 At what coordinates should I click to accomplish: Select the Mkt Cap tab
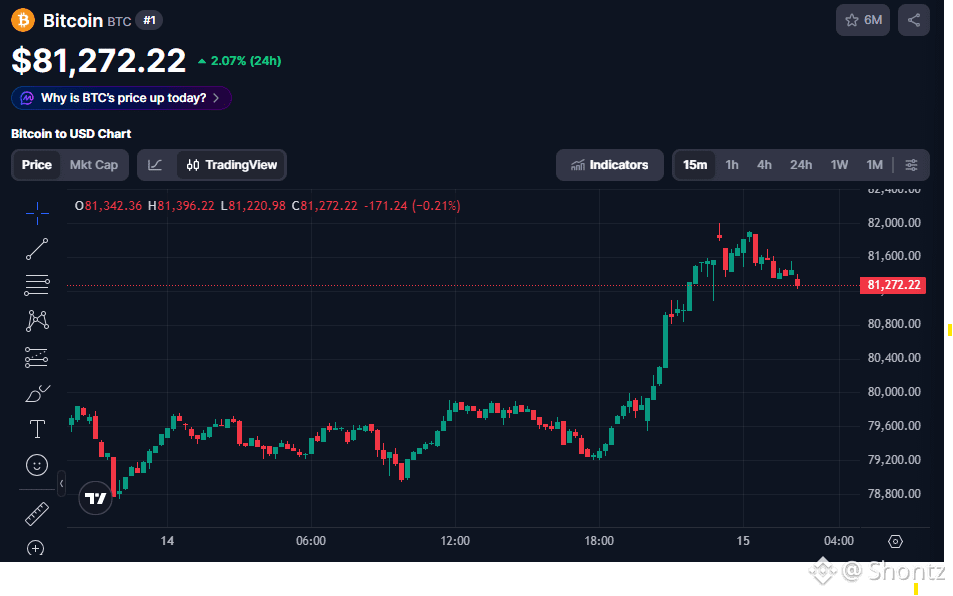[x=94, y=165]
